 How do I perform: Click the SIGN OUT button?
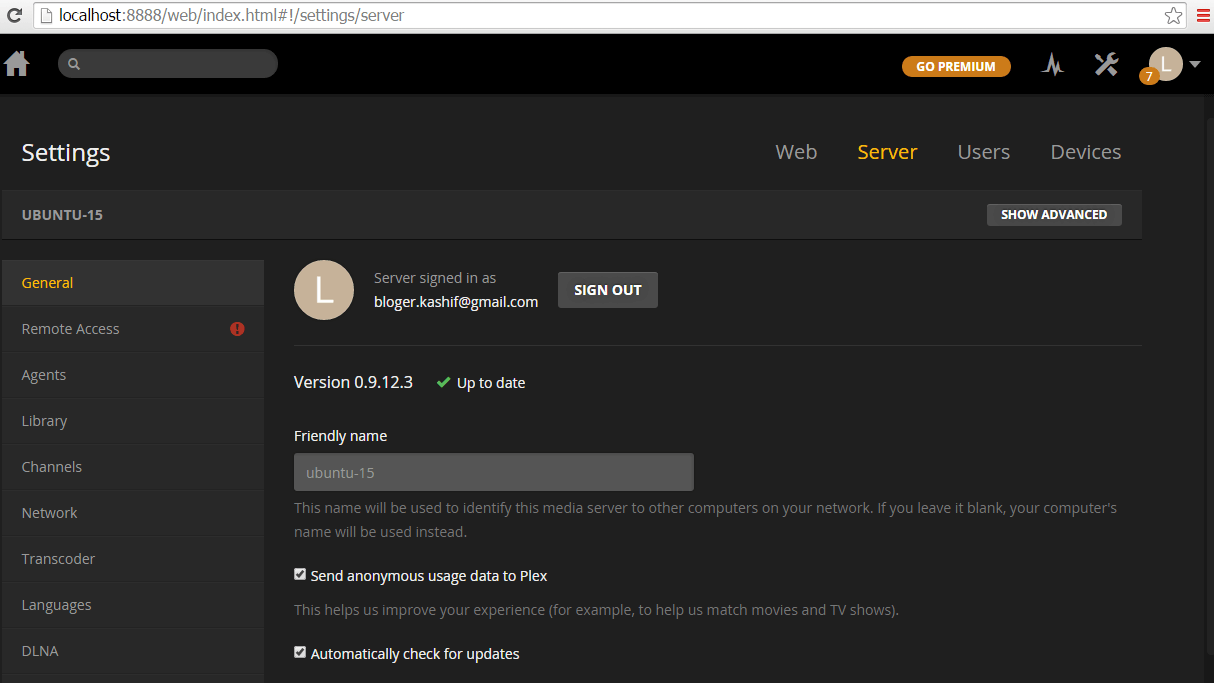click(x=607, y=289)
